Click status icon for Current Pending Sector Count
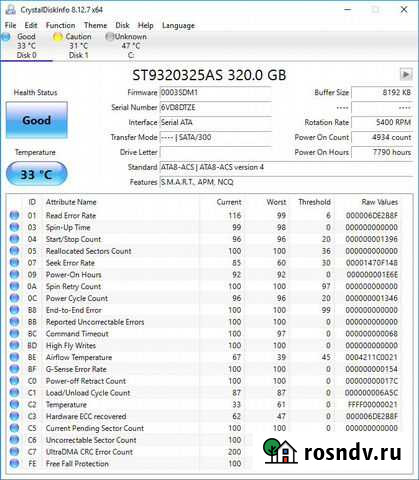 (14, 428)
